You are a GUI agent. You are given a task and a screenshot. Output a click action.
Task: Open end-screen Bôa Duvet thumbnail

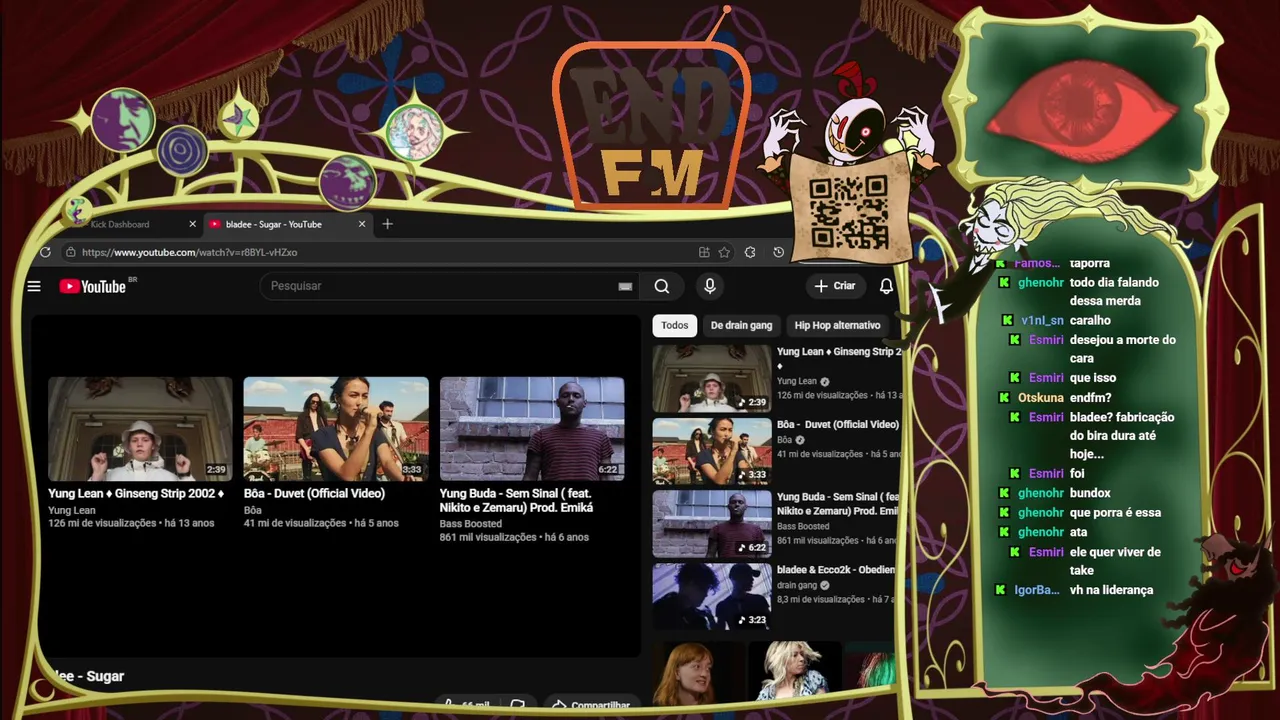click(336, 429)
